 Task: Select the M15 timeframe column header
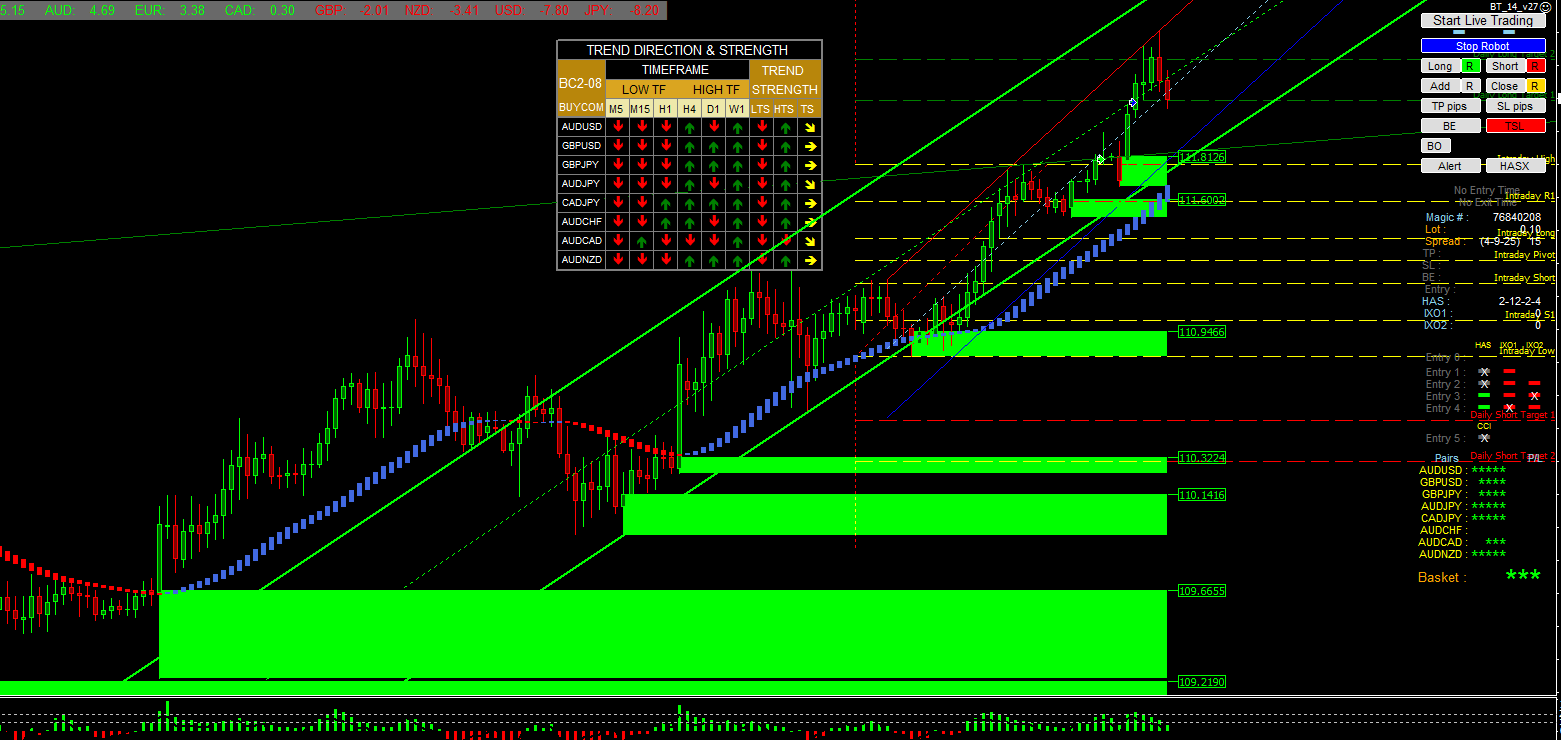[641, 108]
